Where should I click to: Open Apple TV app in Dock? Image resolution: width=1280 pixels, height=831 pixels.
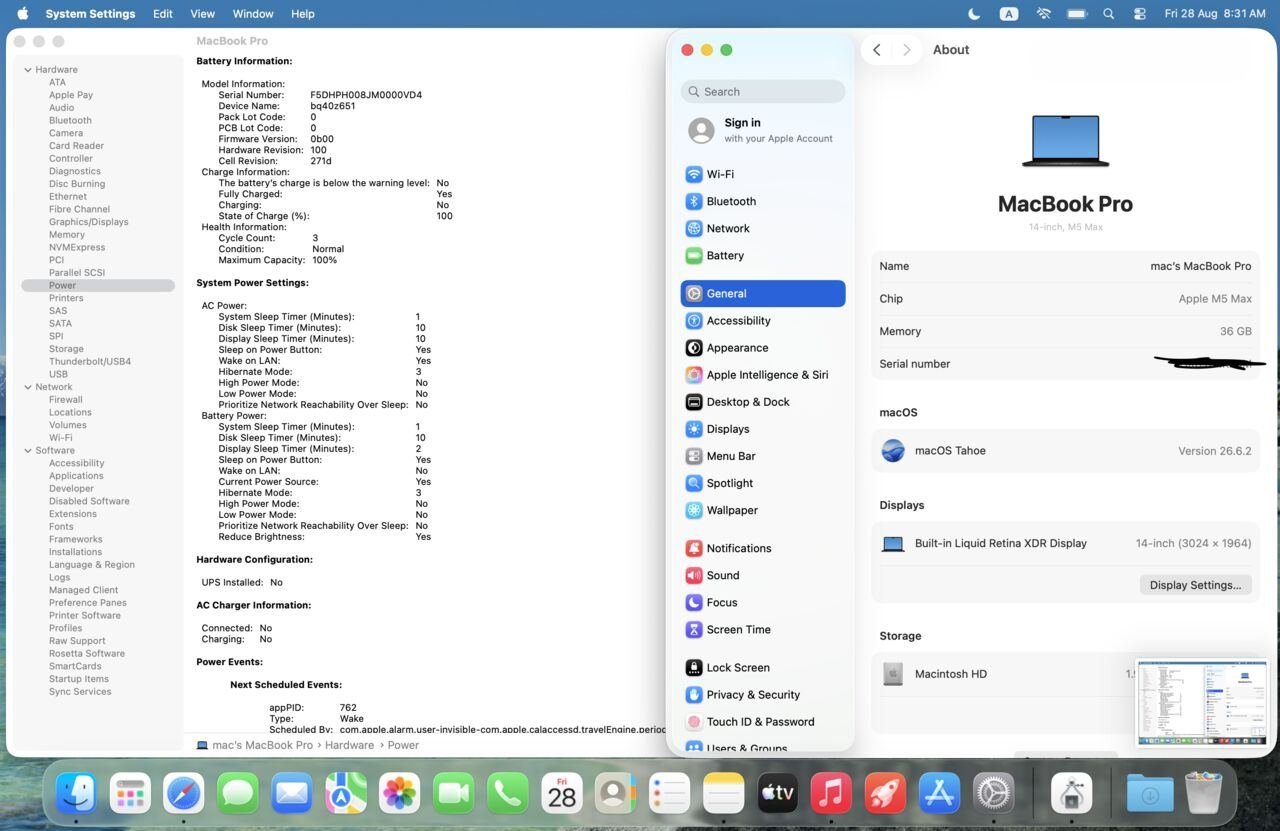777,794
